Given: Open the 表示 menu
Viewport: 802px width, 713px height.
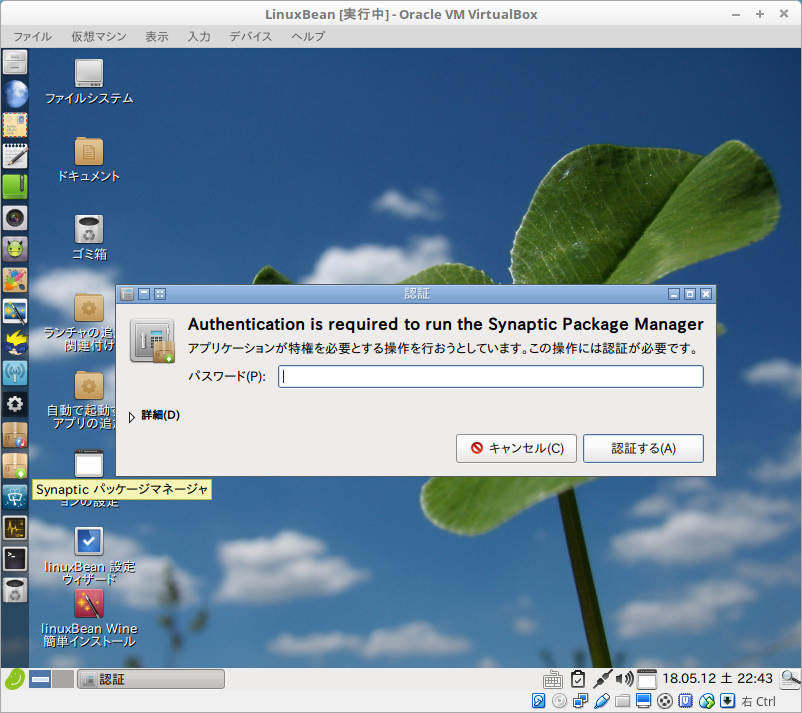Looking at the screenshot, I should [157, 36].
